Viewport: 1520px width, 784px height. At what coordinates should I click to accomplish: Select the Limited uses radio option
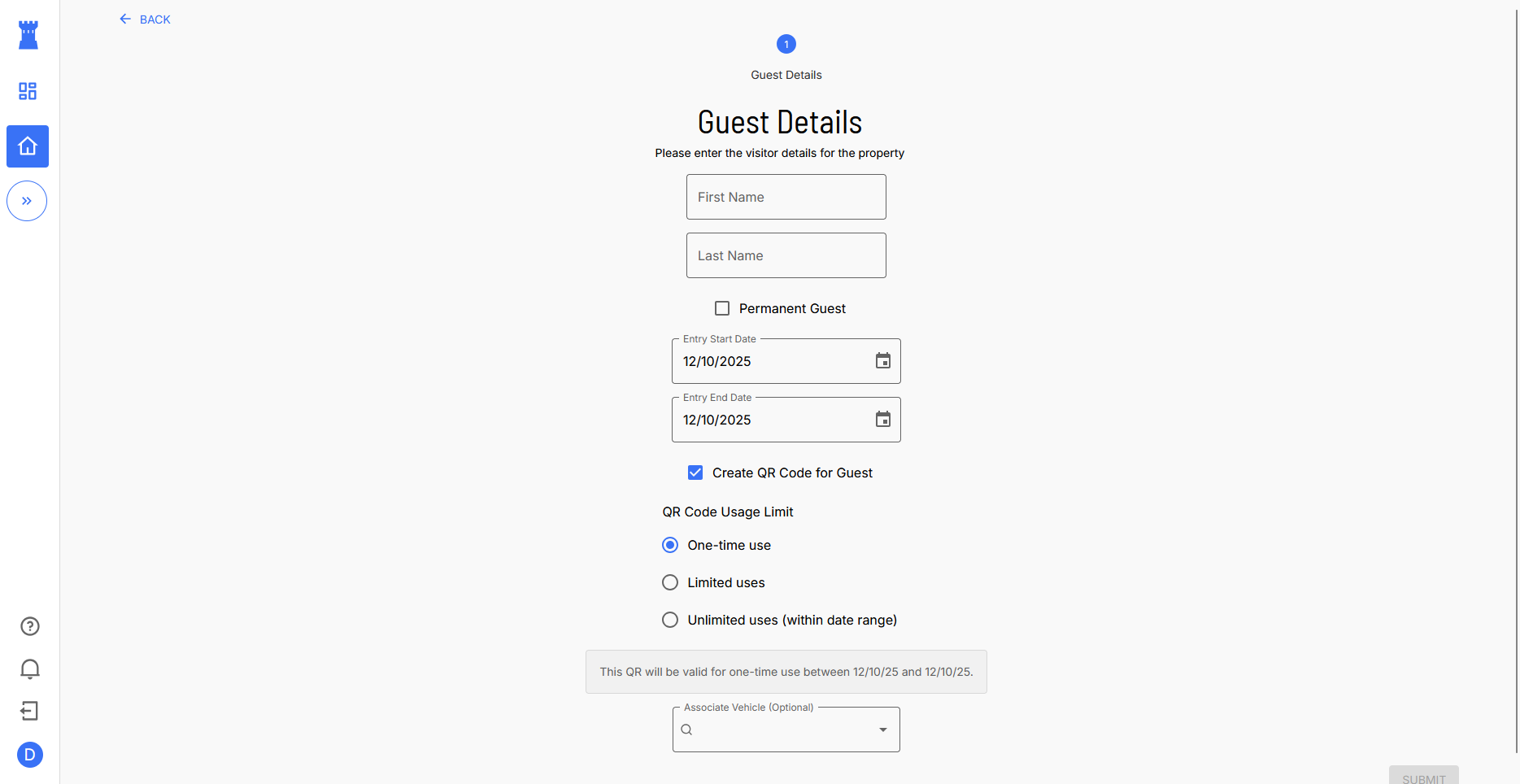pyautogui.click(x=670, y=582)
